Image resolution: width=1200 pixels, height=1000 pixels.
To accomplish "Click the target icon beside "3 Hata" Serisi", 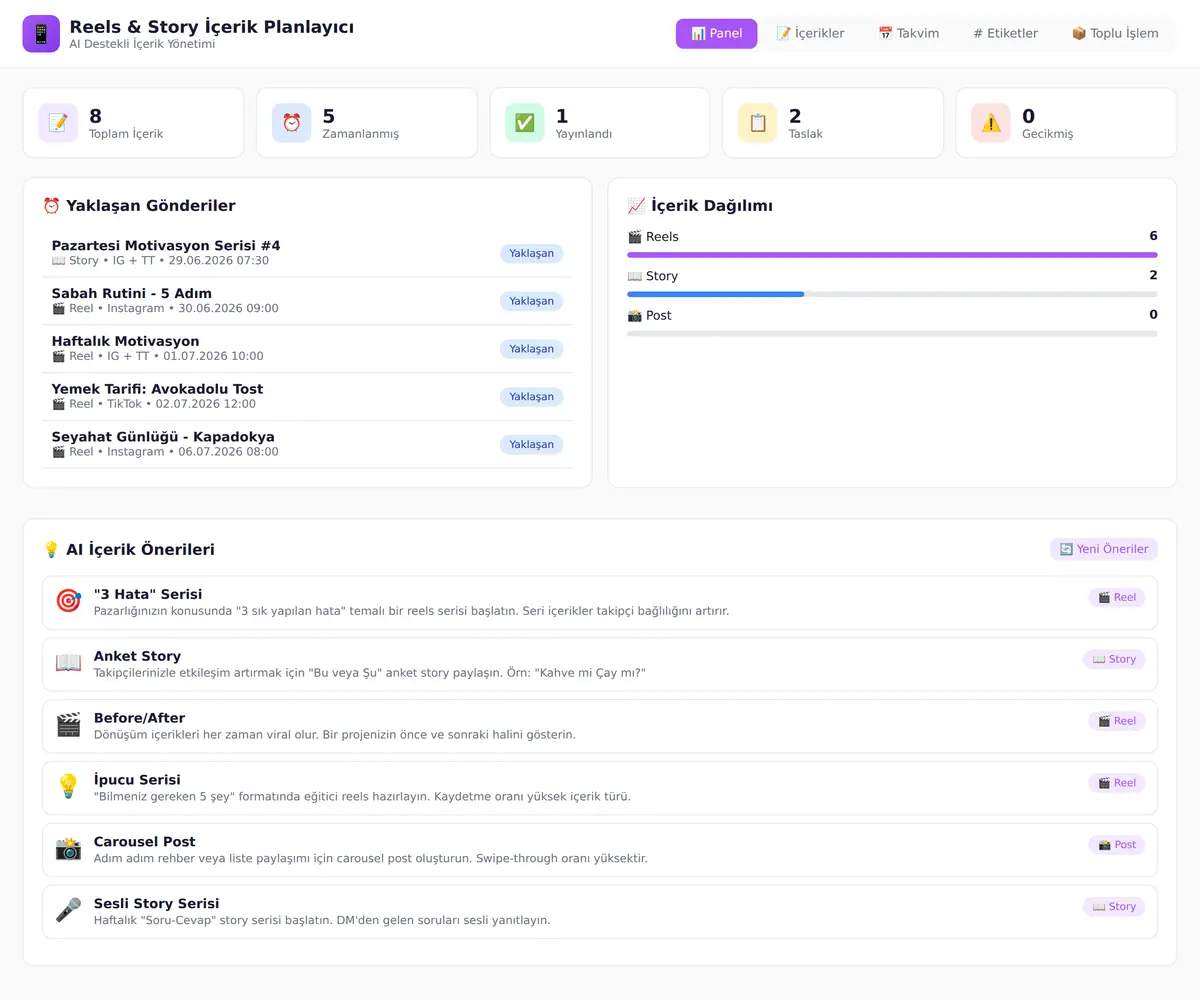I will 68,602.
